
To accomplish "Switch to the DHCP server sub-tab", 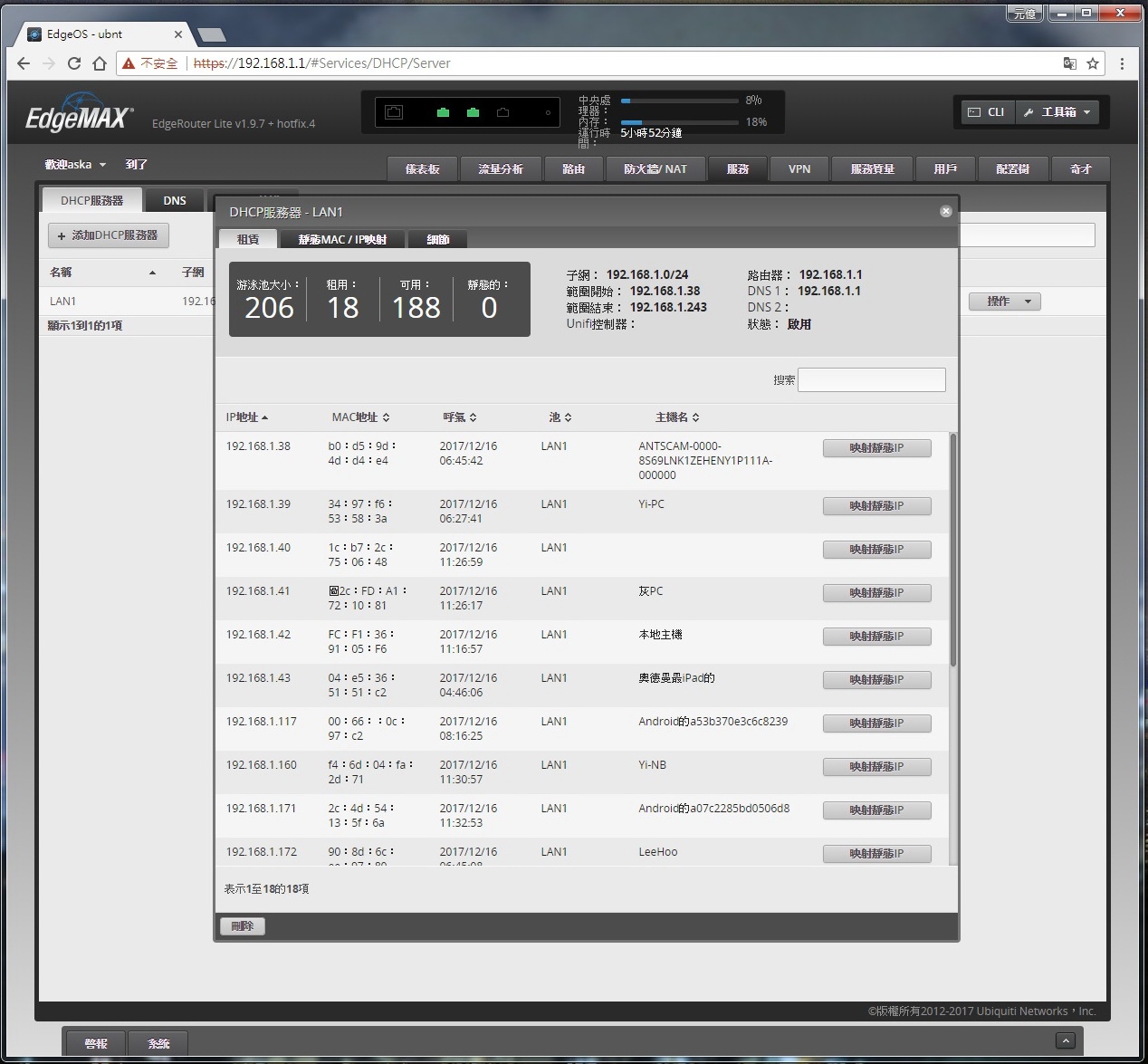I will 92,200.
